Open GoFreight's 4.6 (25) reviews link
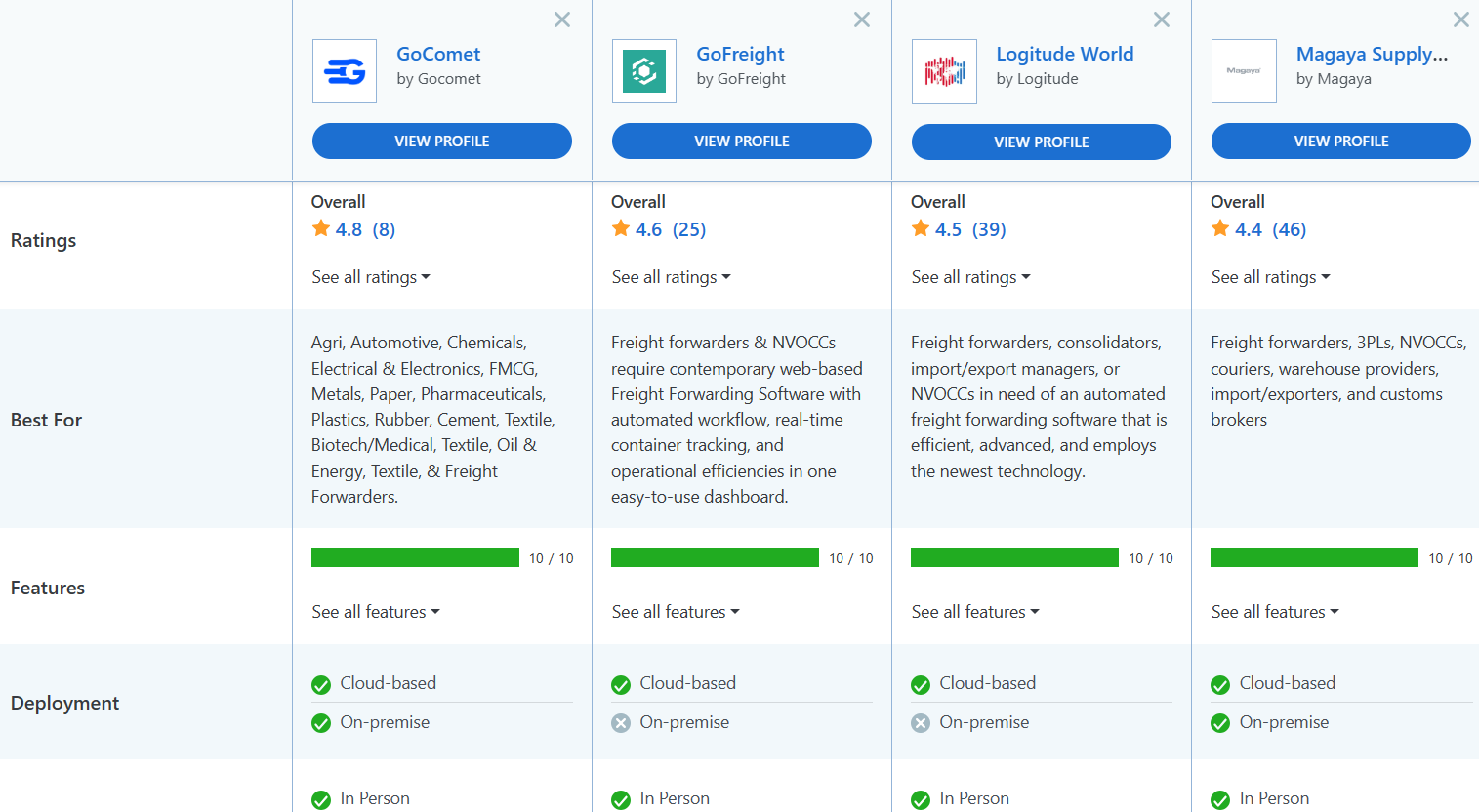The height and width of the screenshot is (812, 1479). (671, 229)
